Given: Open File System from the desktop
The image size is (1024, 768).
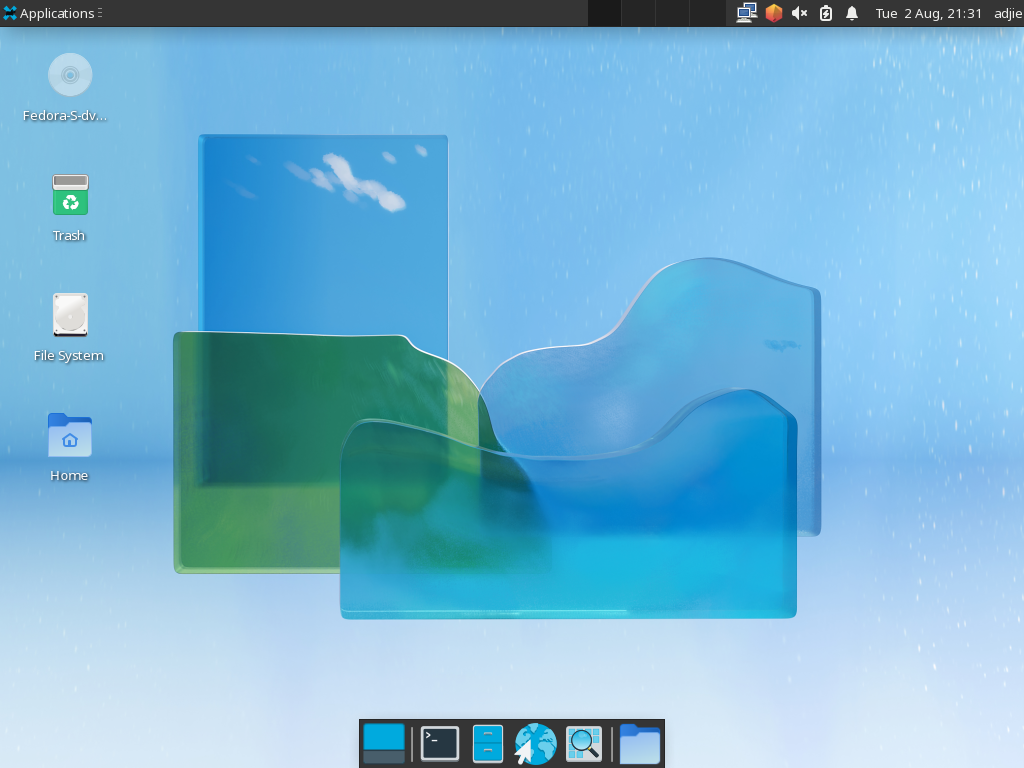Looking at the screenshot, I should (x=69, y=315).
